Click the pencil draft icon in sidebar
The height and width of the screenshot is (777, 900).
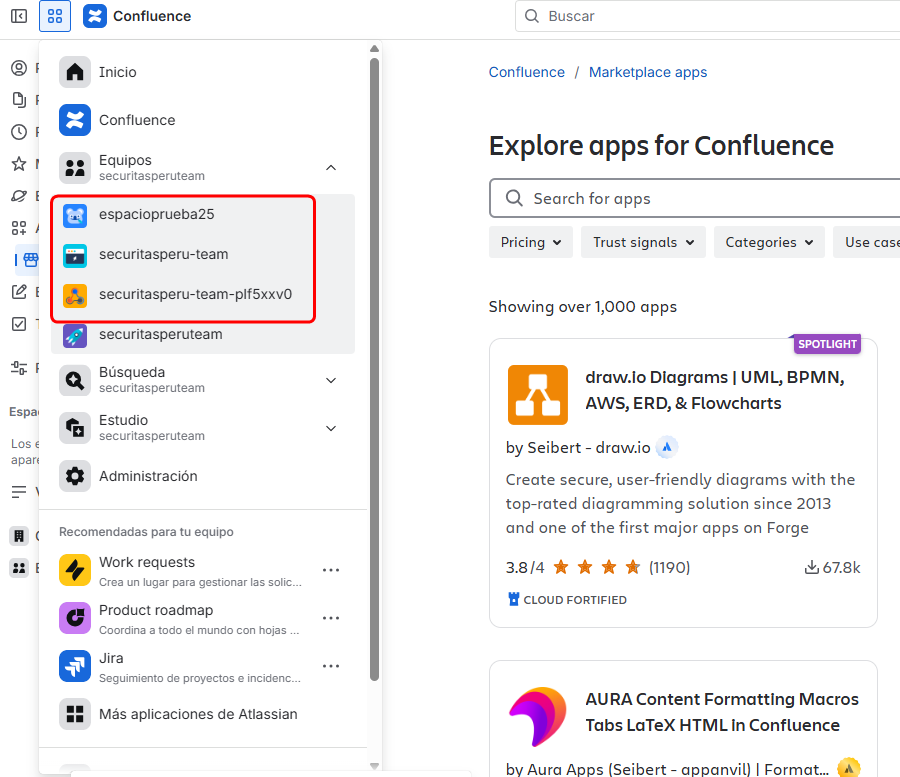click(19, 292)
